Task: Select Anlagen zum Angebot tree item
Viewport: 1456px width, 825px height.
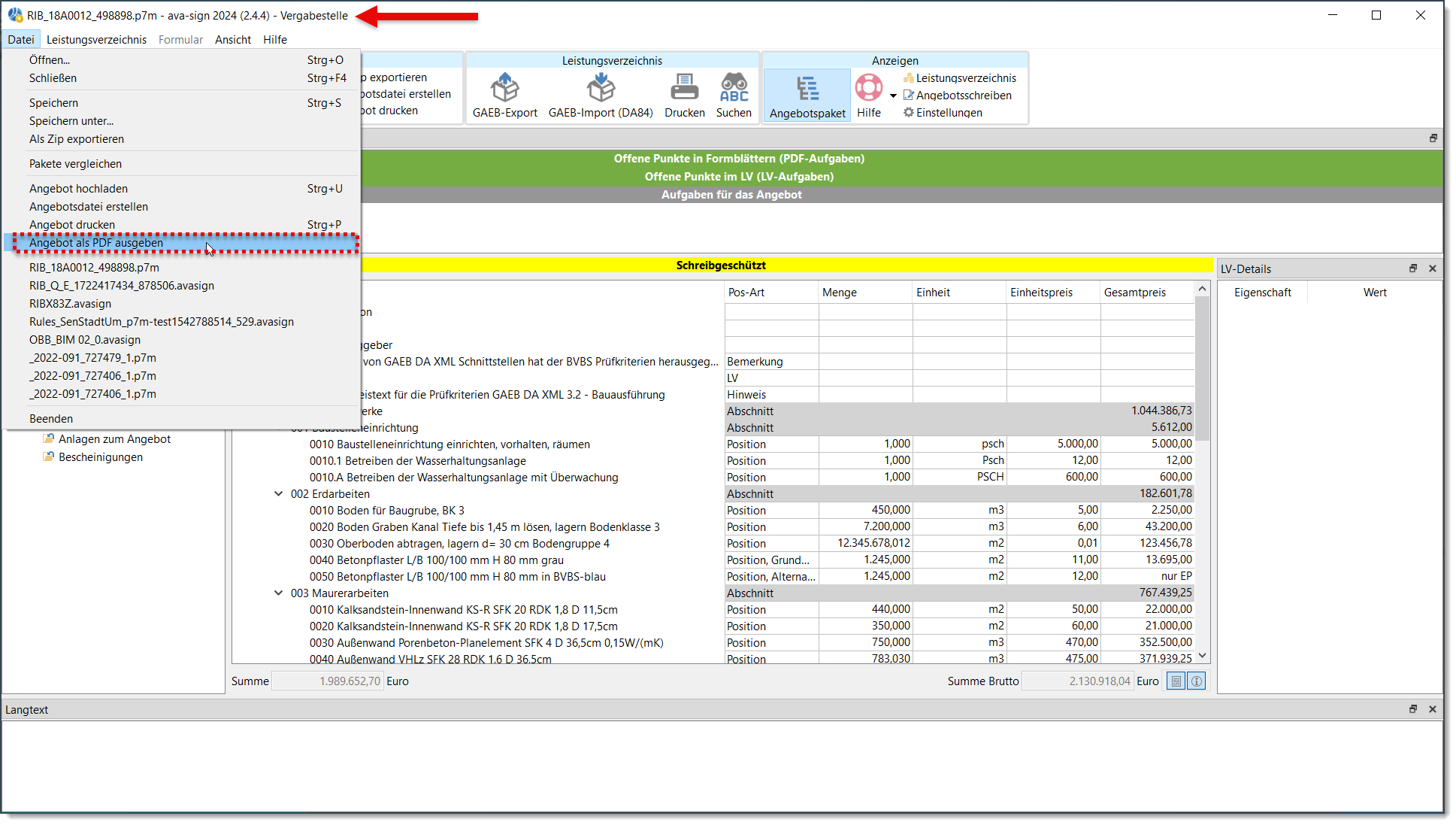Action: tap(115, 439)
